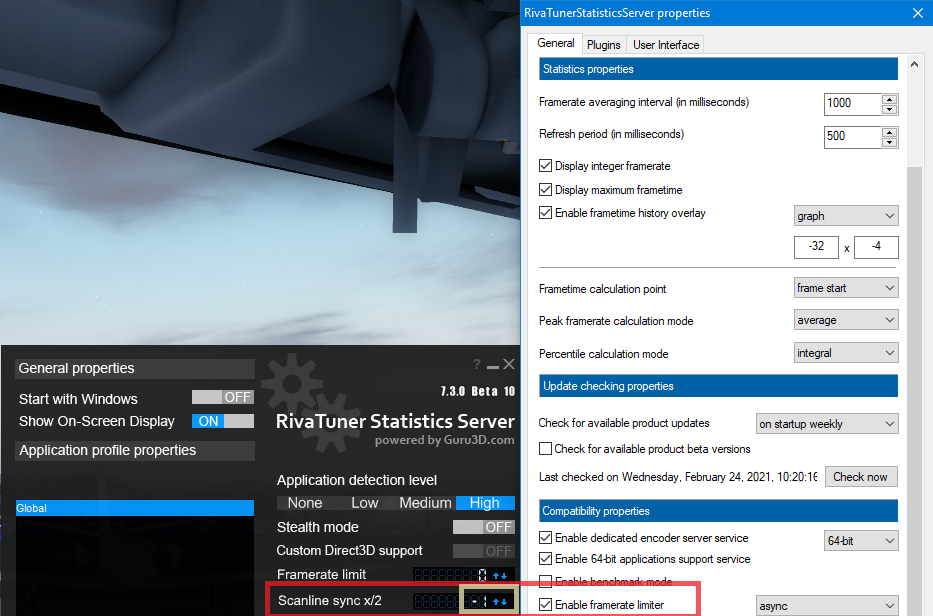Click Scanline sync x/2 up/down arrows
The image size is (933, 616).
500,602
